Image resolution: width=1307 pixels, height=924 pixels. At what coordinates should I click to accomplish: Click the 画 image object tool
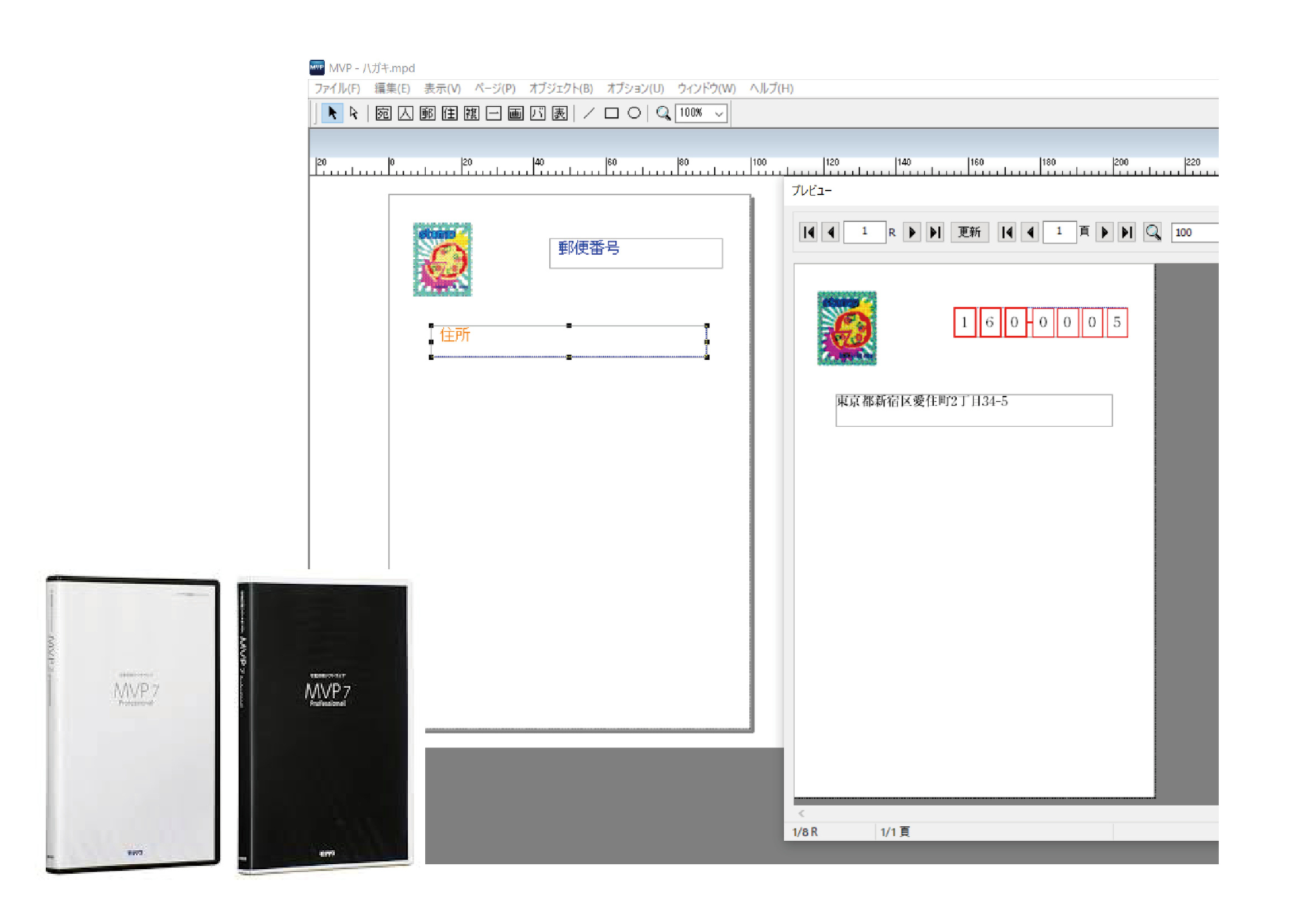pos(516,113)
